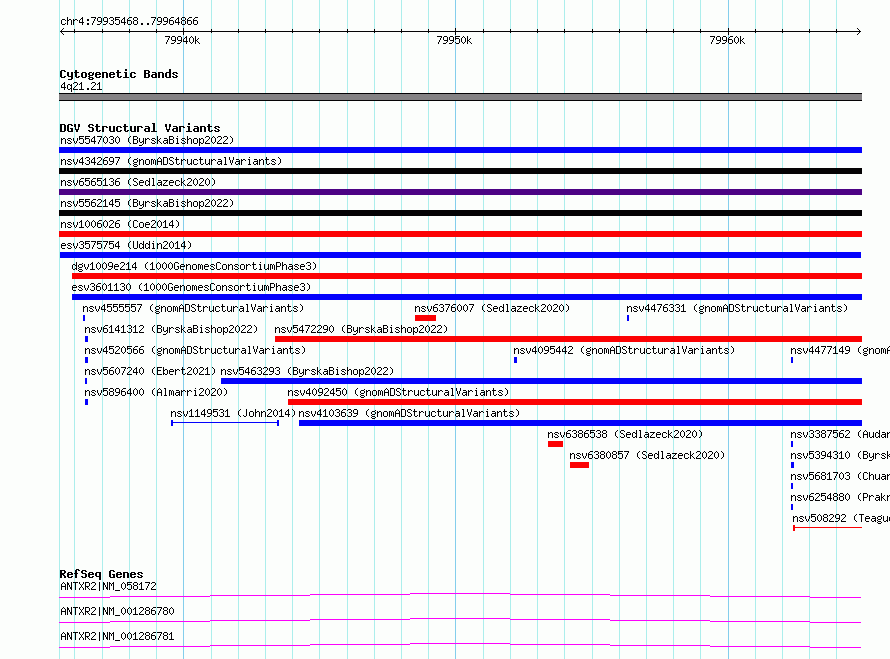Click the small red nsv6386538 bar
Screen dimensions: 890x659
pyautogui.click(x=555, y=444)
